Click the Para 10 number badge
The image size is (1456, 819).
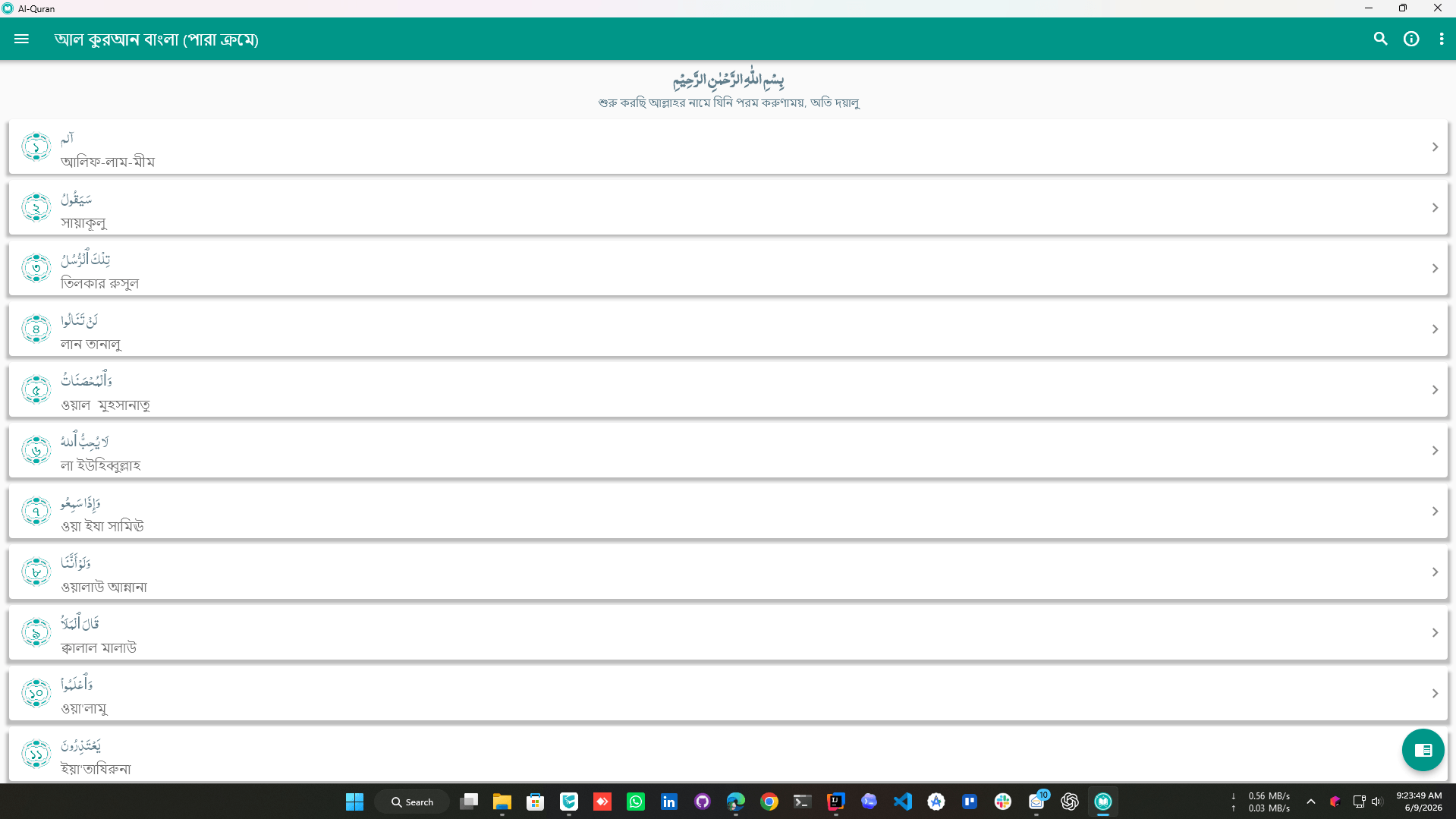pyautogui.click(x=36, y=693)
